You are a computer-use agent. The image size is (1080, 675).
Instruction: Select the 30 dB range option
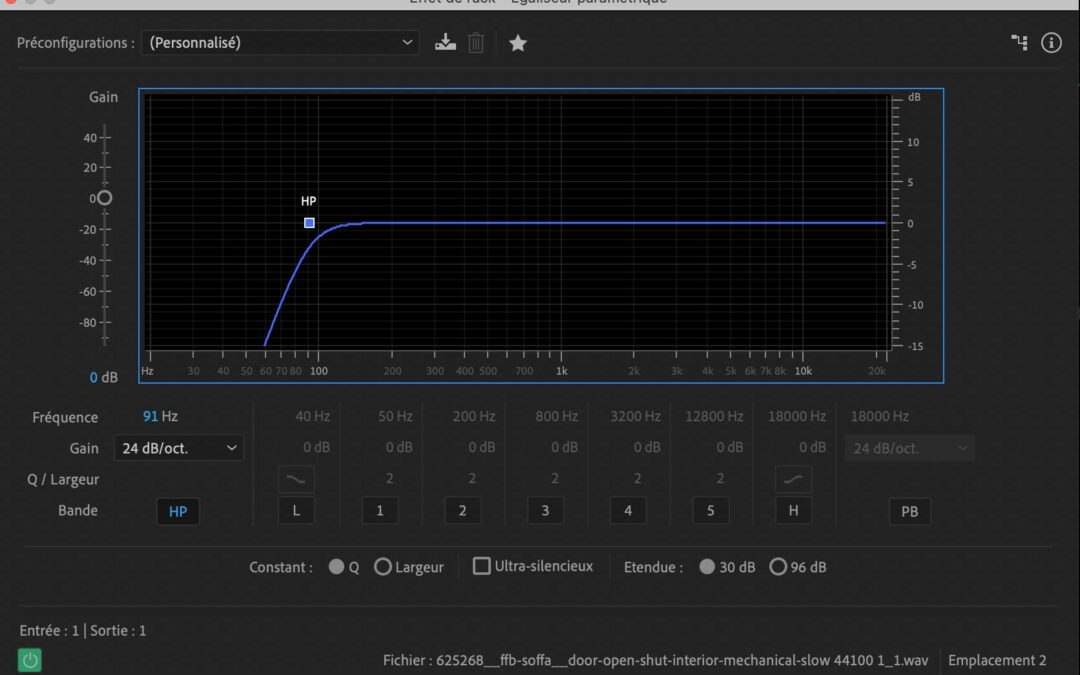point(707,566)
